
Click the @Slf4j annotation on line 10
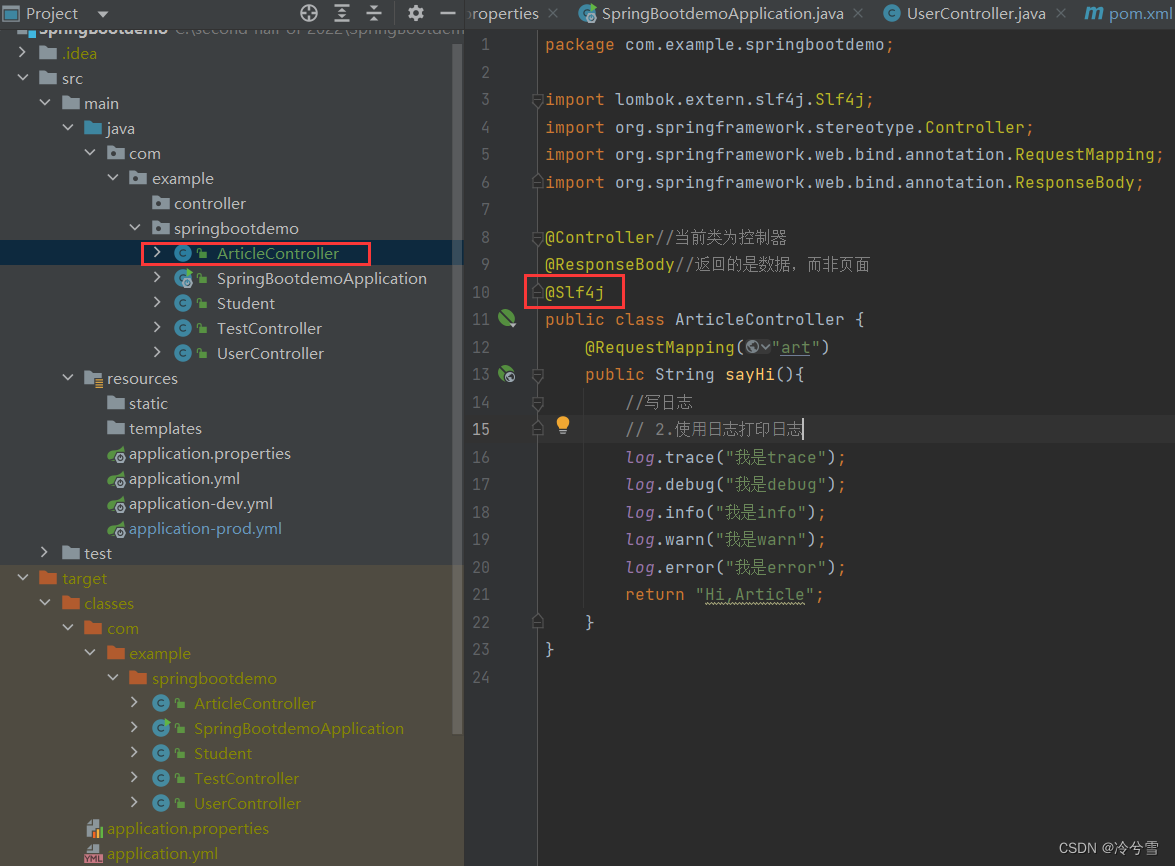tap(574, 292)
